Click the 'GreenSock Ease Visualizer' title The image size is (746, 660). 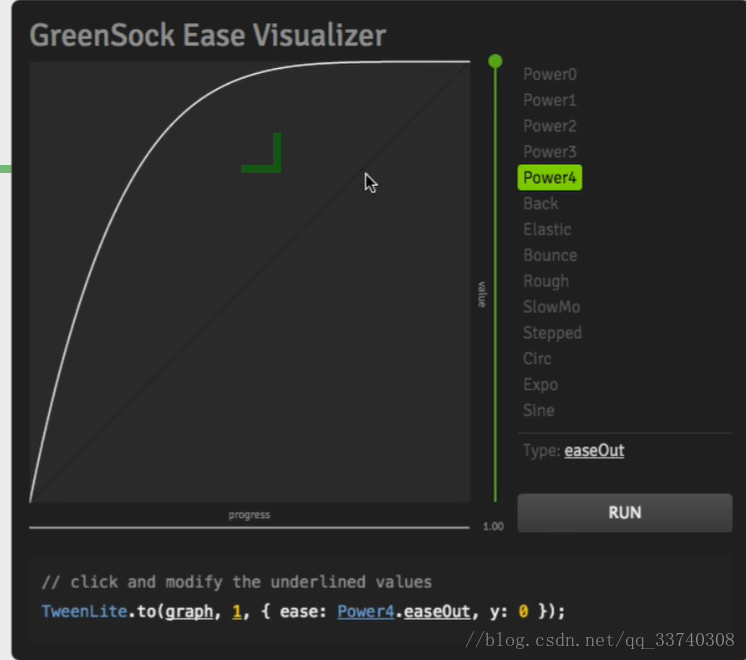tap(207, 35)
